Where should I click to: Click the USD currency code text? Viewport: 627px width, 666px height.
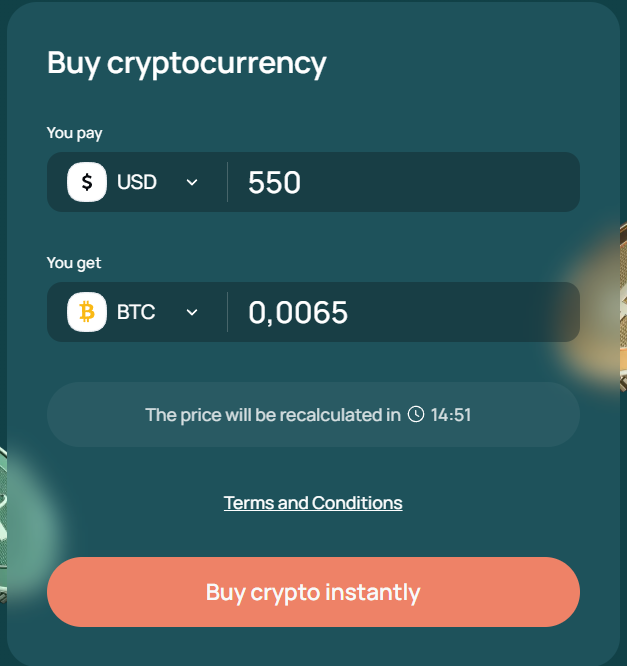[137, 182]
